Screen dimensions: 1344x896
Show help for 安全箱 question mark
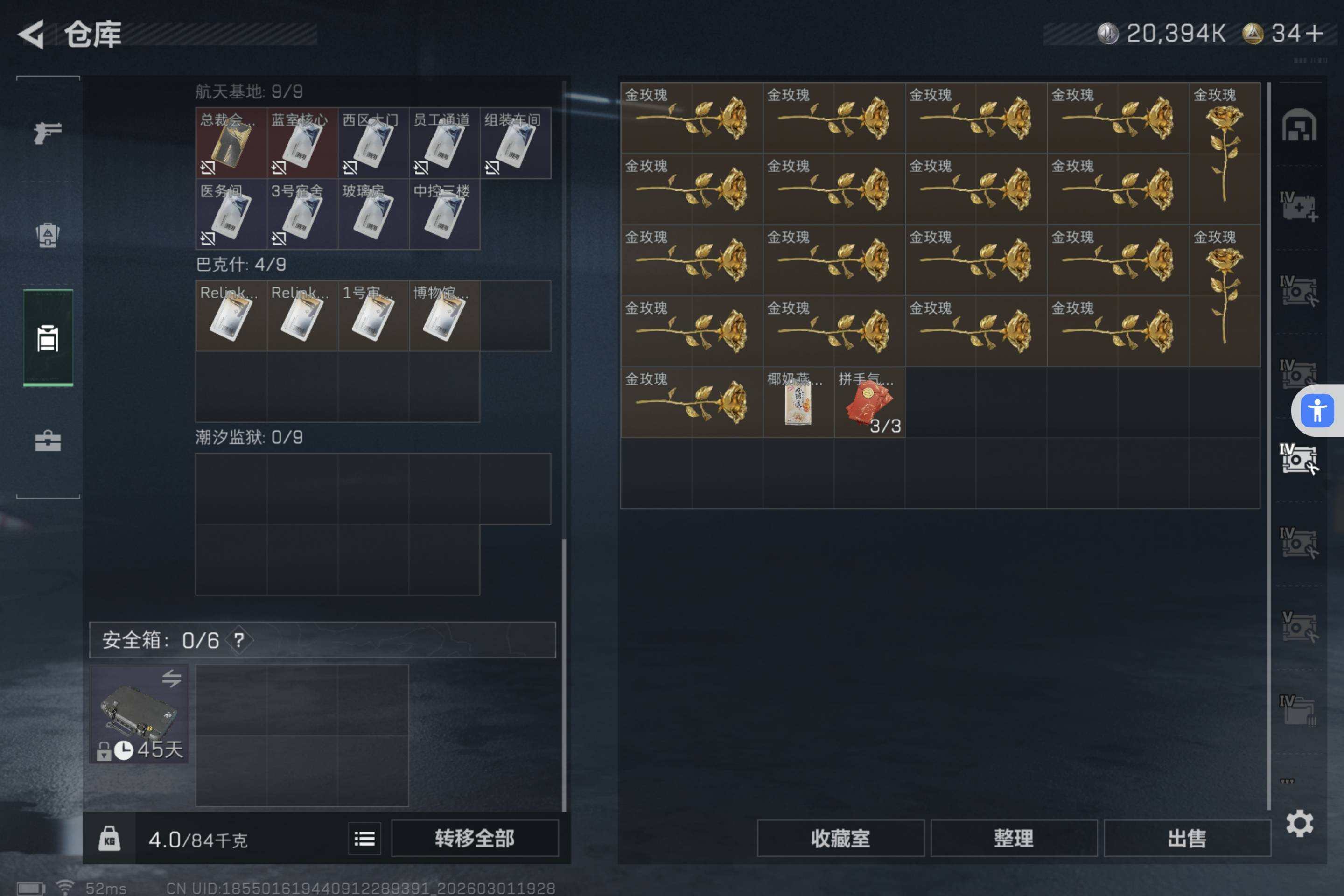tap(239, 640)
